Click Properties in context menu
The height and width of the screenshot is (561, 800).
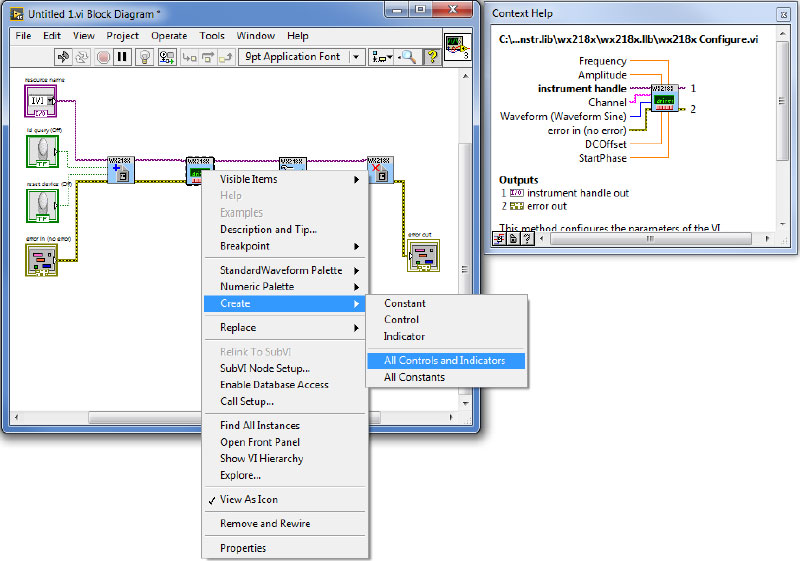pyautogui.click(x=243, y=548)
